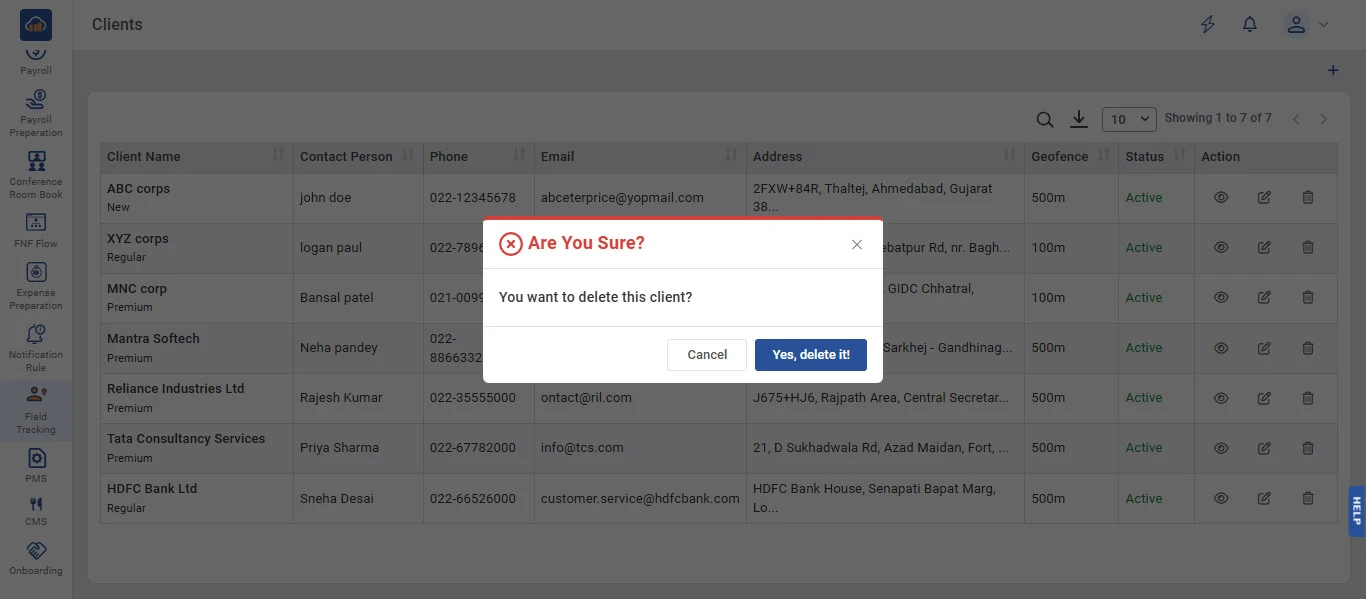The height and width of the screenshot is (599, 1366).
Task: View Tata Consultancy Services details
Action: 1221,448
